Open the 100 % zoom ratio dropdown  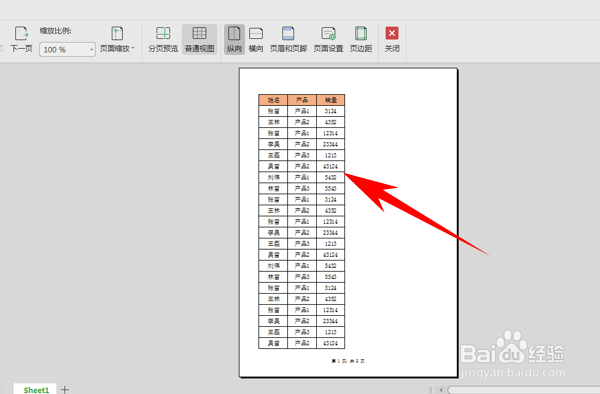[x=67, y=49]
